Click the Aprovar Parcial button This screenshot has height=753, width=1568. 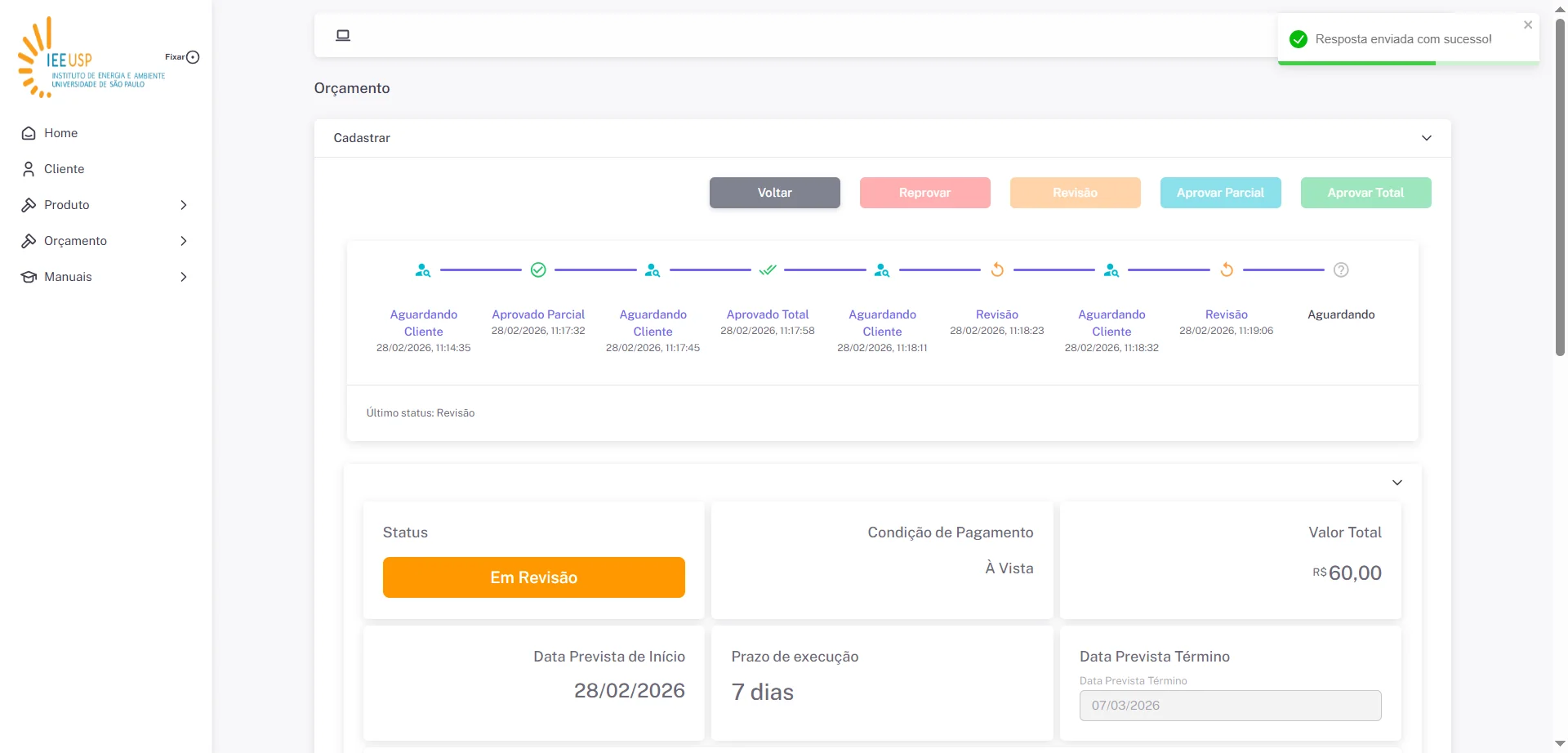1221,193
